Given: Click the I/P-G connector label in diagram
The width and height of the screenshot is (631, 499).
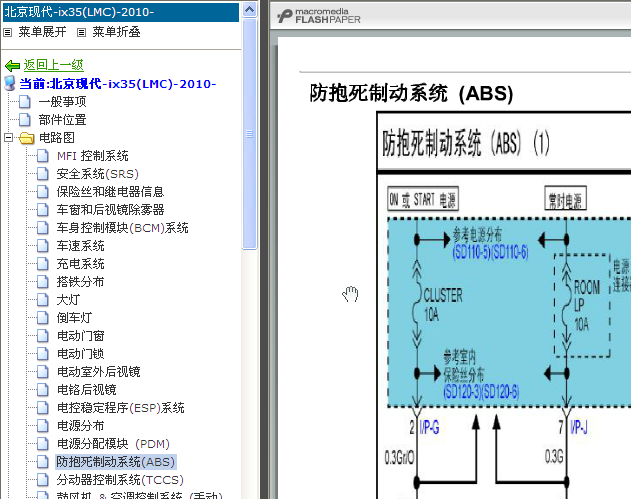Looking at the screenshot, I should [429, 427].
